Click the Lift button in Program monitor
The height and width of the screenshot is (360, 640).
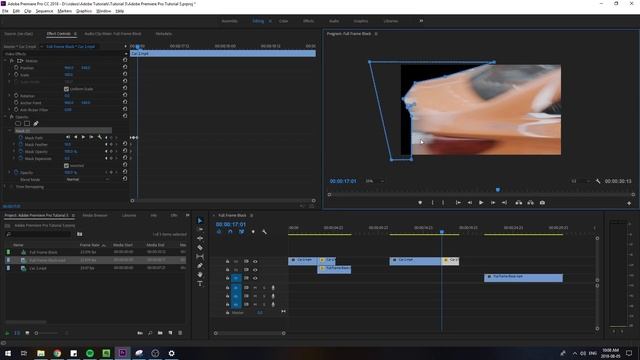[518, 202]
